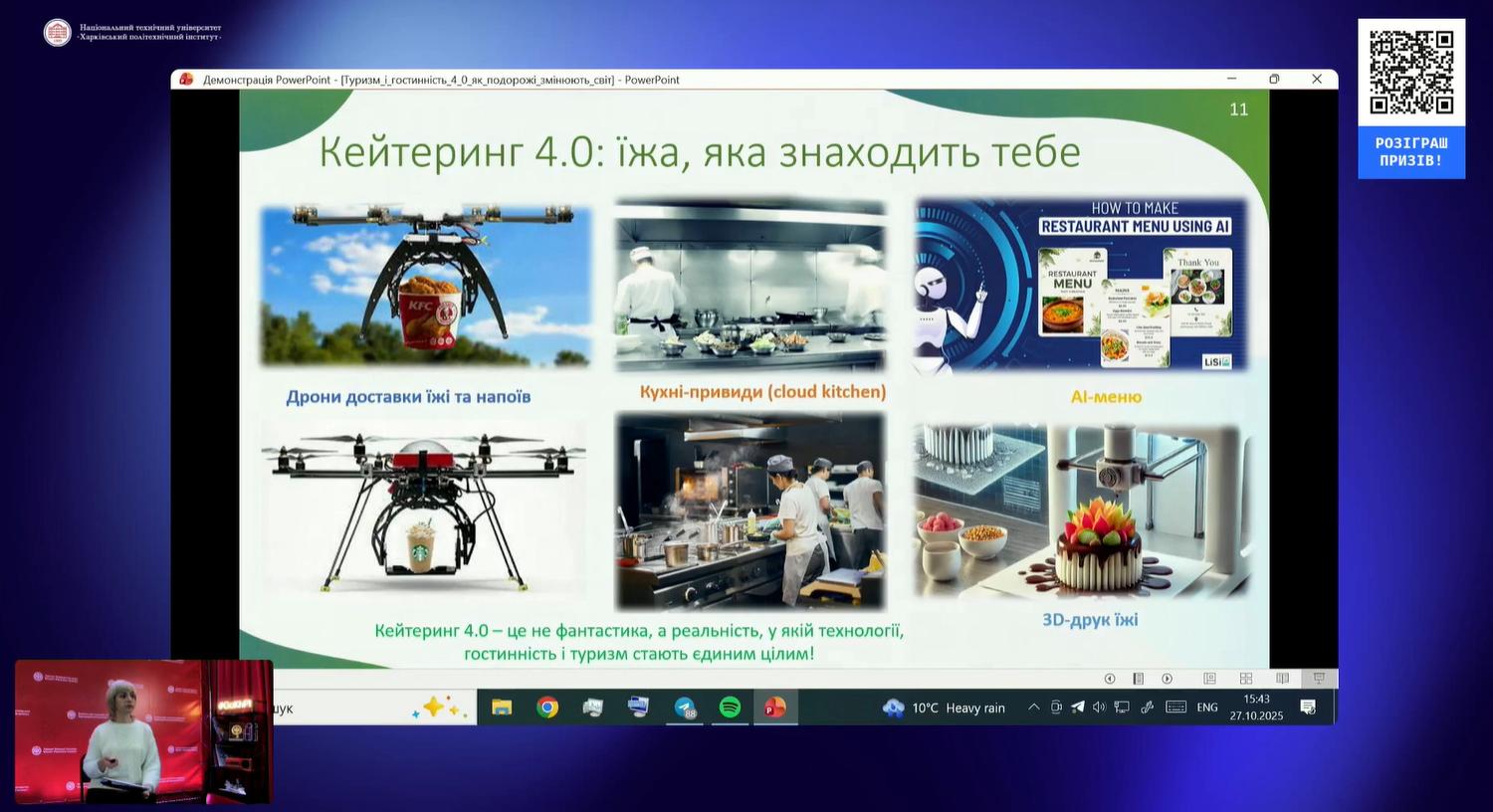1493x812 pixels.
Task: Click the university name text beside the logo
Action: tap(150, 32)
